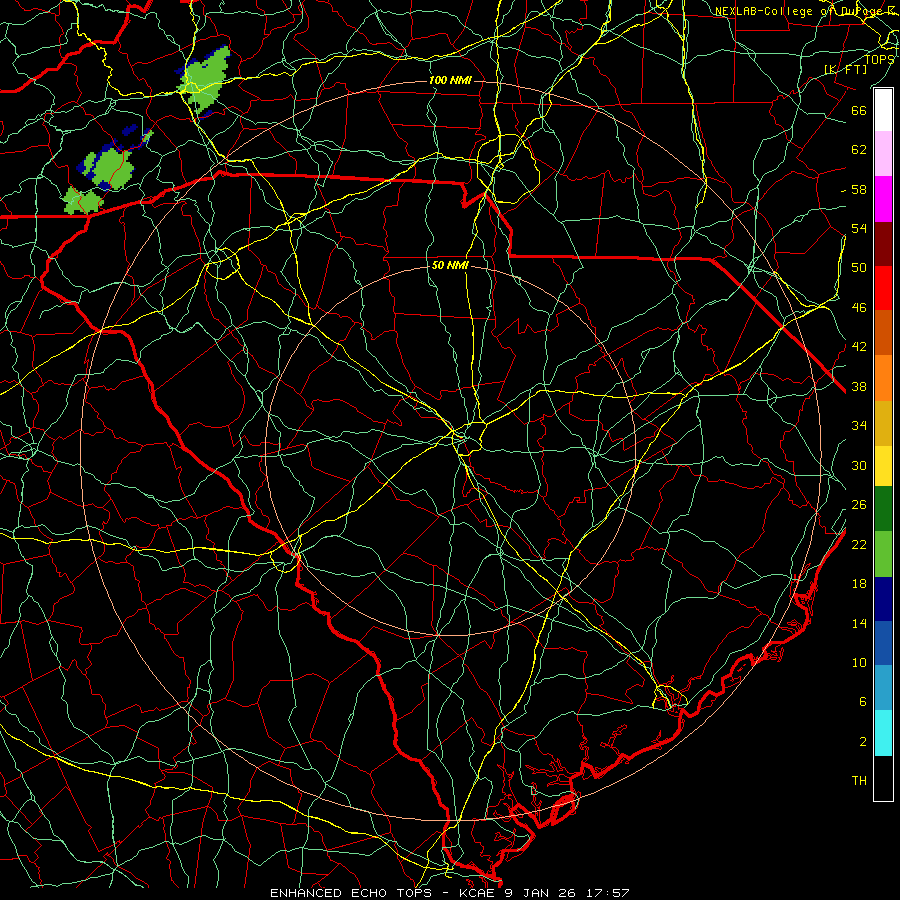Click the 22 value on the scale

click(x=859, y=544)
